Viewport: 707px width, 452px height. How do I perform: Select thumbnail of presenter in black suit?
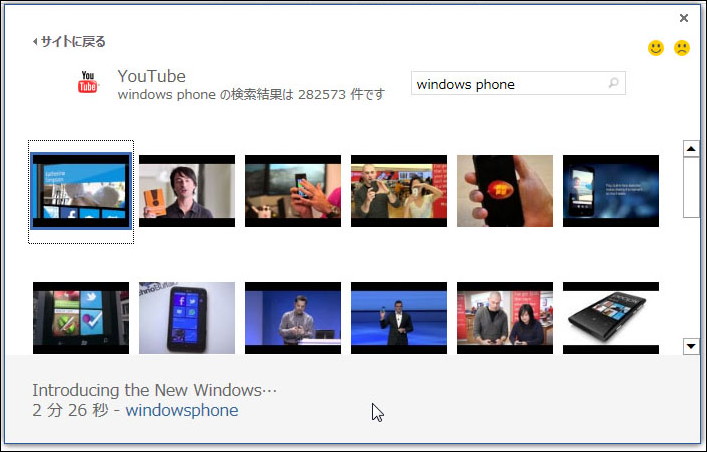point(399,318)
